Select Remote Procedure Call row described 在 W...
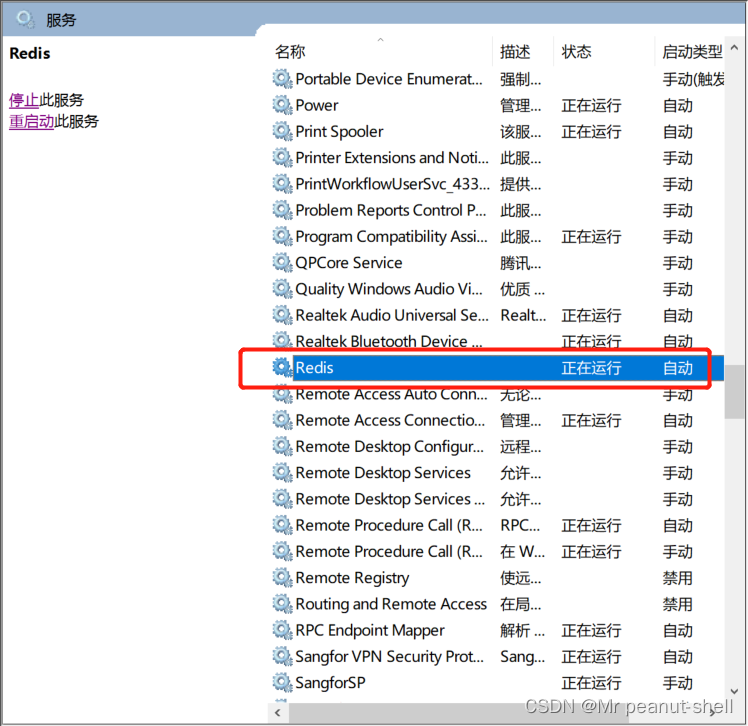Screen dimensions: 748x726 point(389,551)
